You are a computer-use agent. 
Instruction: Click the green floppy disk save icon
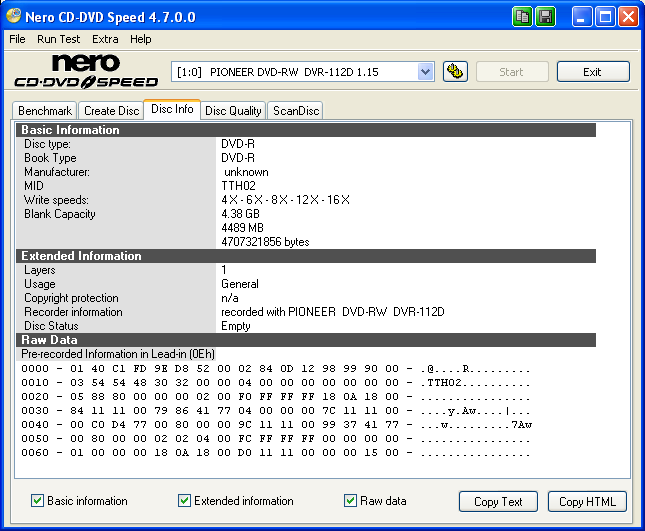click(545, 17)
